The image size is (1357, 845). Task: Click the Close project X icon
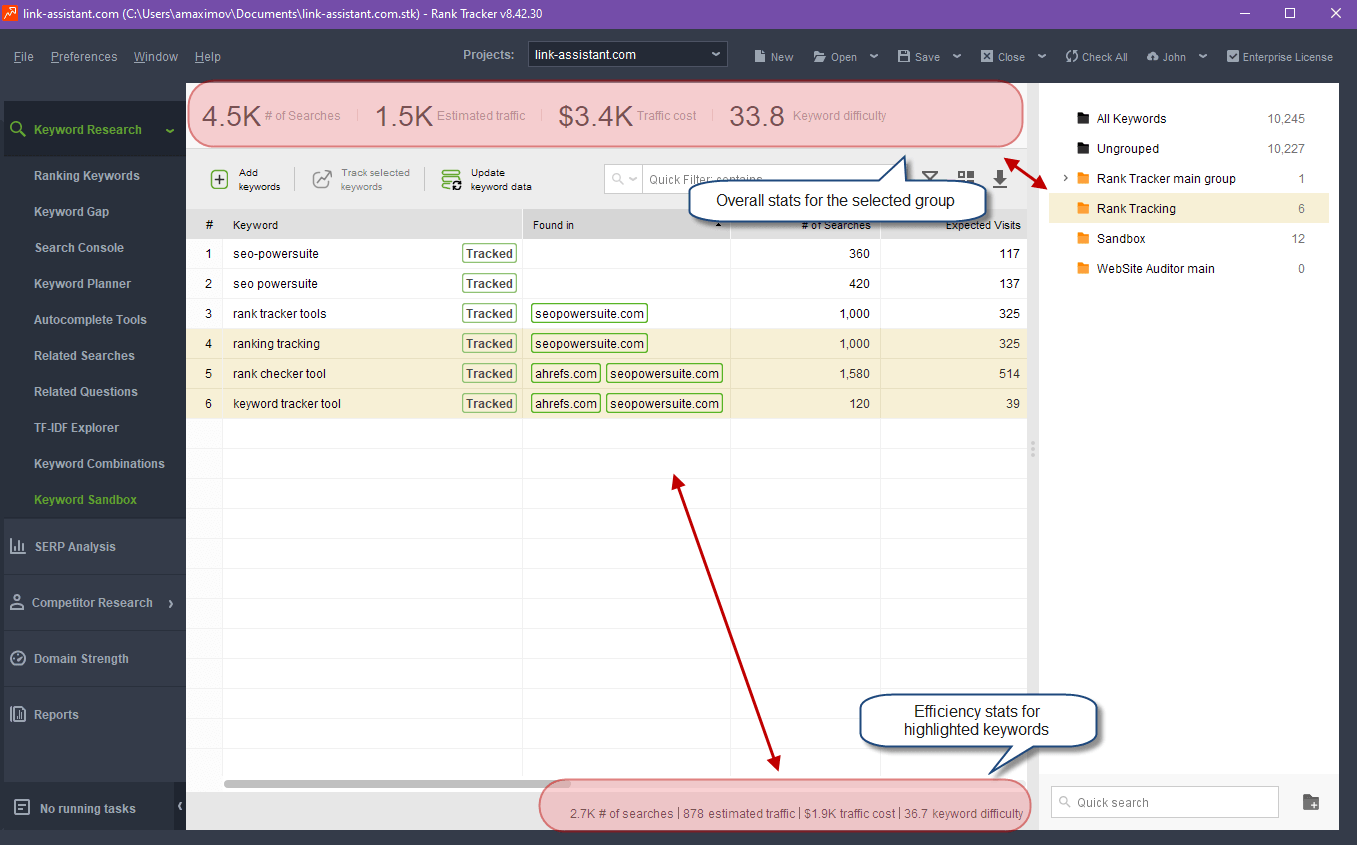pyautogui.click(x=987, y=57)
